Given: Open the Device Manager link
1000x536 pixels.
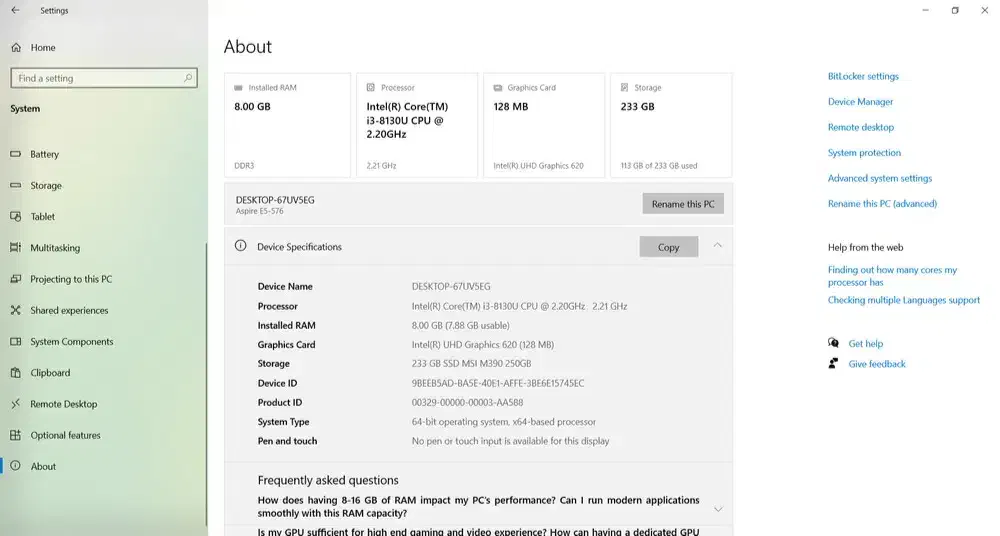Looking at the screenshot, I should coord(860,102).
